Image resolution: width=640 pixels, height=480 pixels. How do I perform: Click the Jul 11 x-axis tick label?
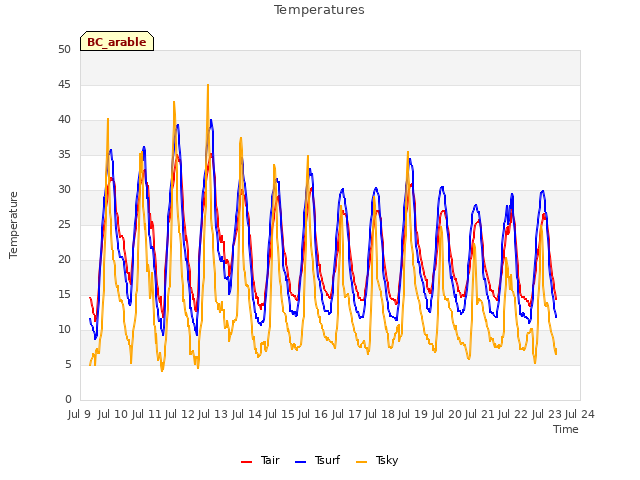146,414
